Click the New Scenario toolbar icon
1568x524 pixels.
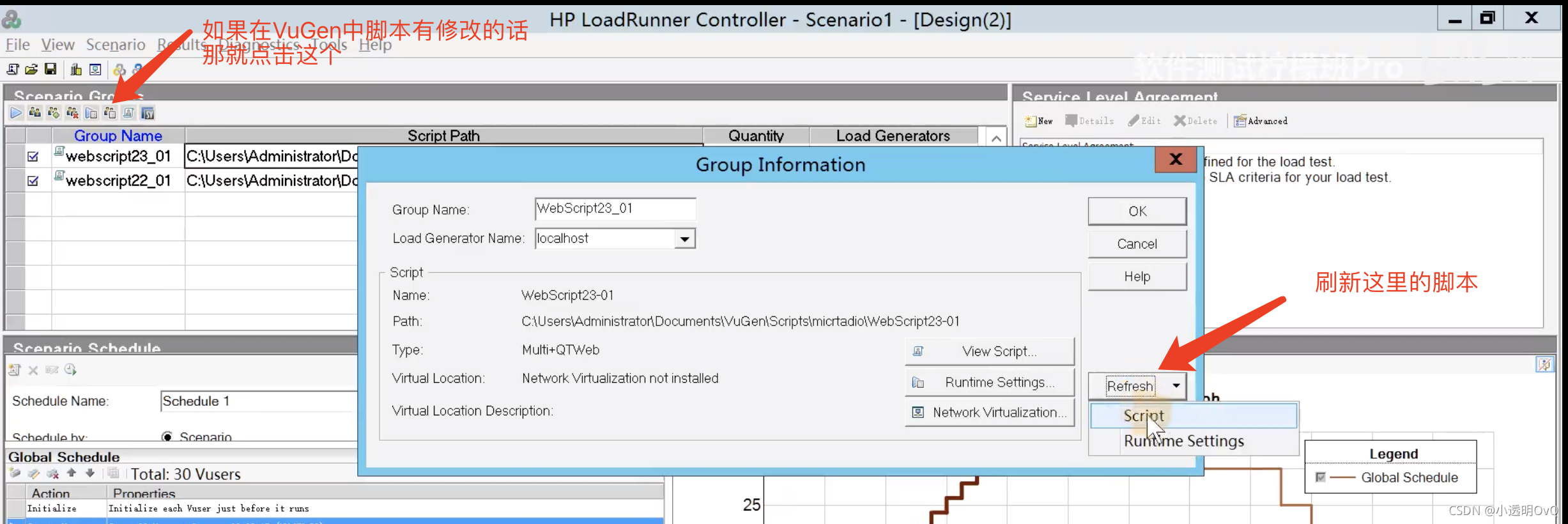pos(13,69)
